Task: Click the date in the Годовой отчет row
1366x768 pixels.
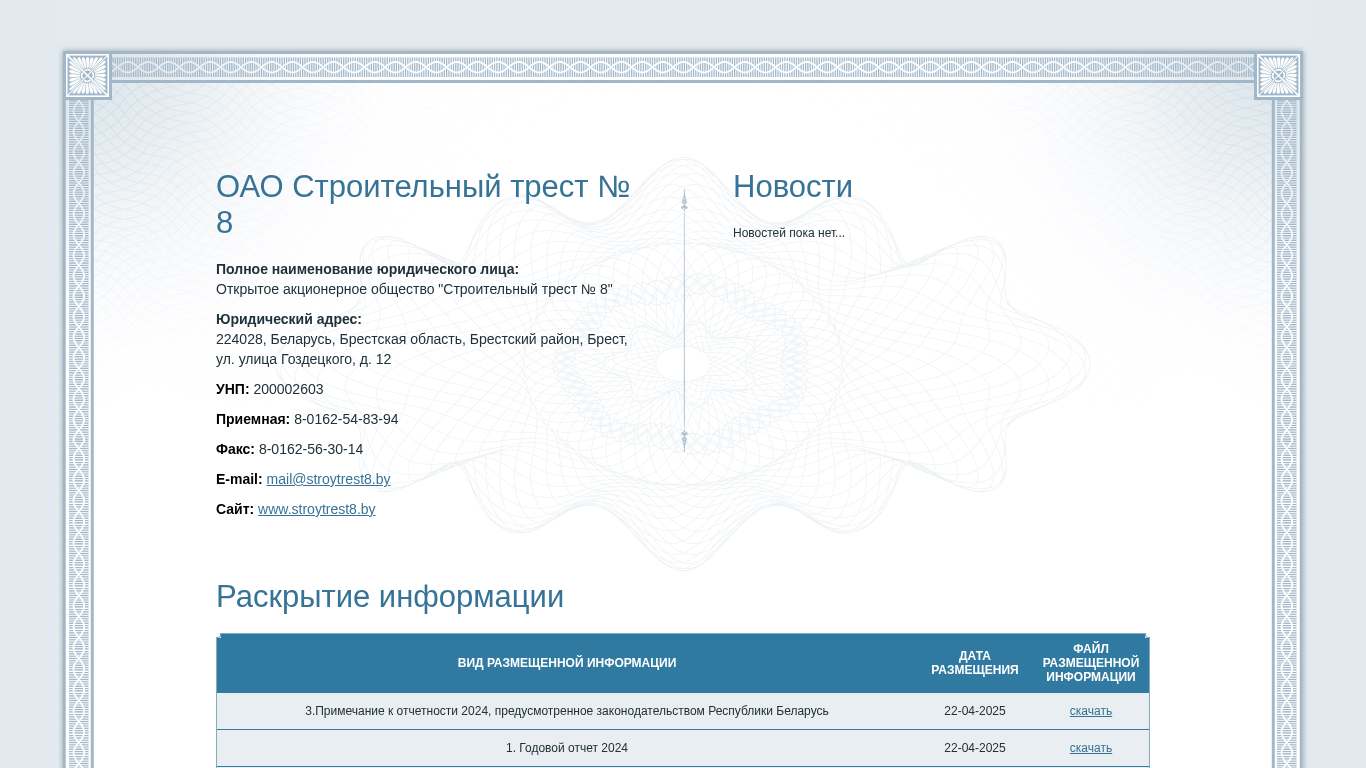Action: [974, 748]
